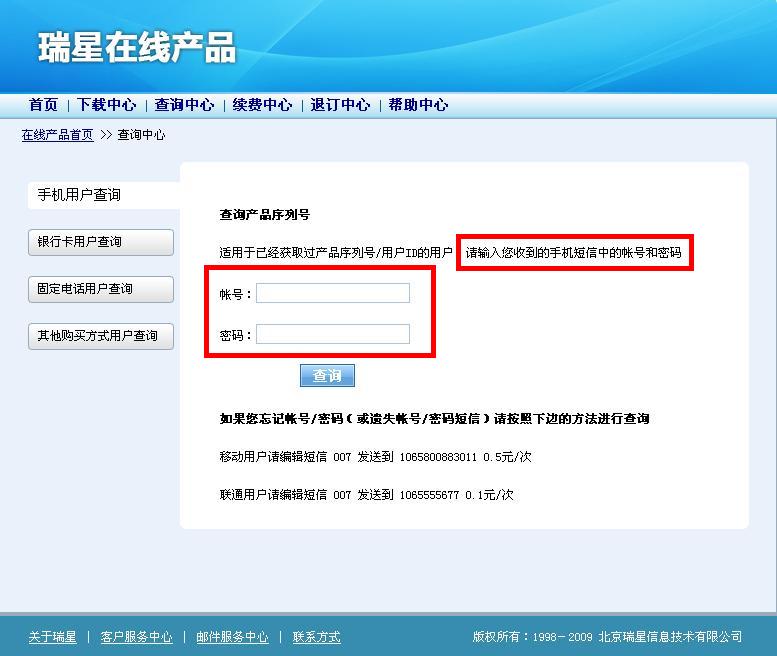This screenshot has width=777, height=656.
Task: Select 续费中心 in the navigation bar
Action: point(262,105)
